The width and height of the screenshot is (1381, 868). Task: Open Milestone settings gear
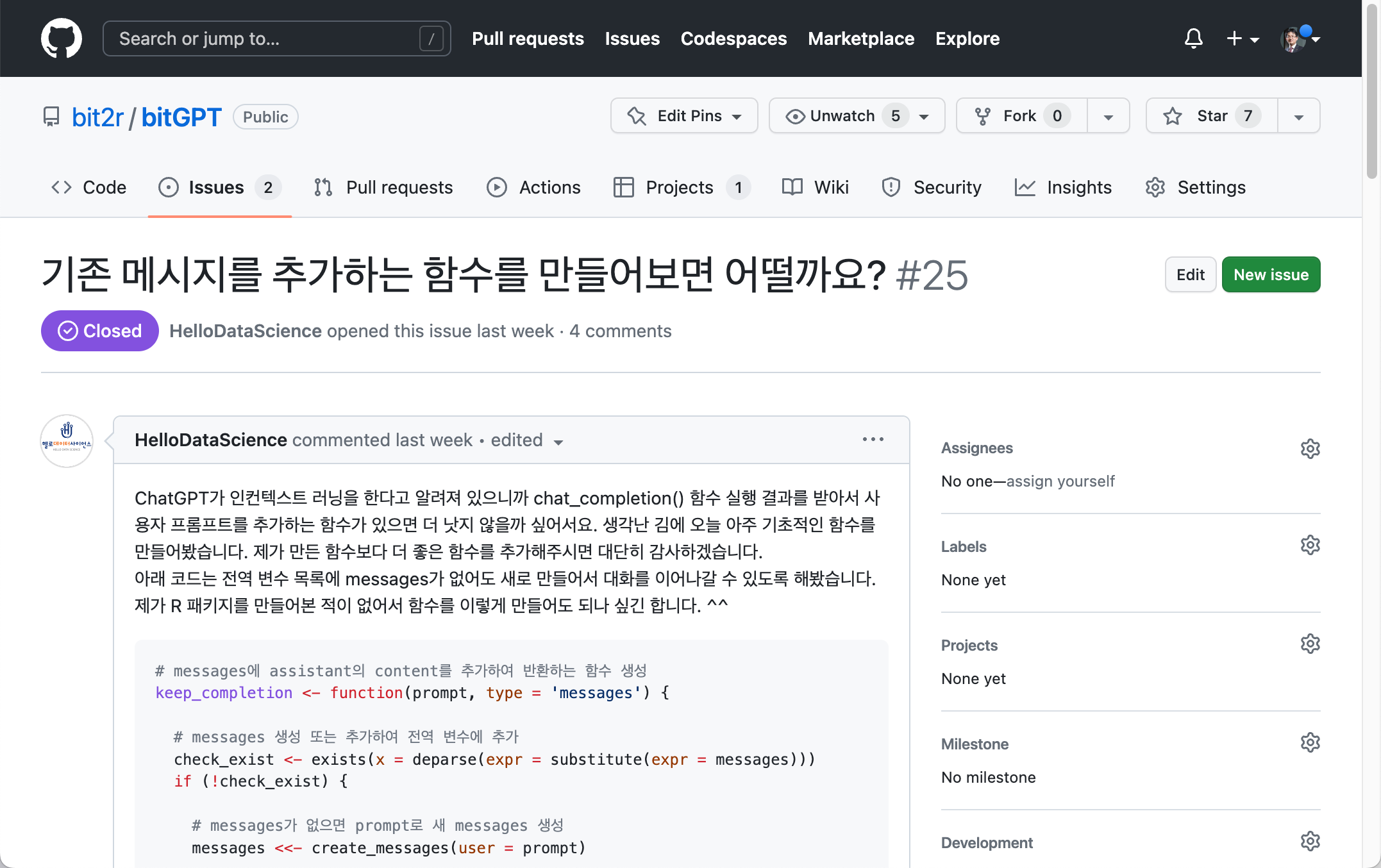tap(1310, 743)
